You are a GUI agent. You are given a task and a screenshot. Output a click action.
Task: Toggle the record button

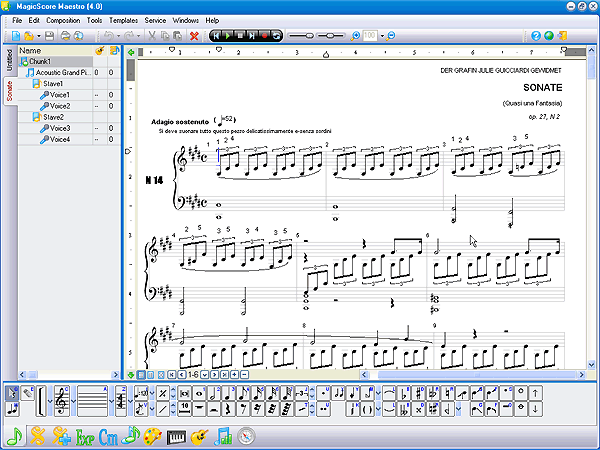click(x=264, y=36)
